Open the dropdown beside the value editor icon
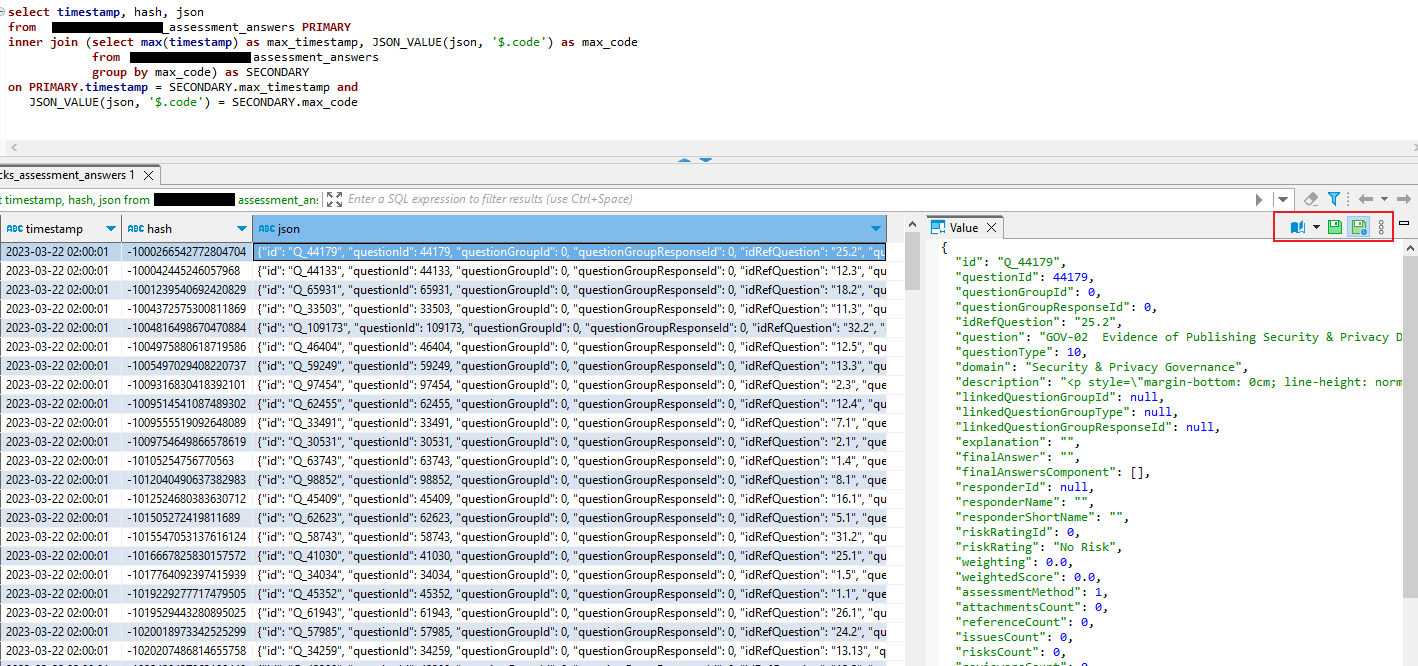 click(x=1317, y=226)
